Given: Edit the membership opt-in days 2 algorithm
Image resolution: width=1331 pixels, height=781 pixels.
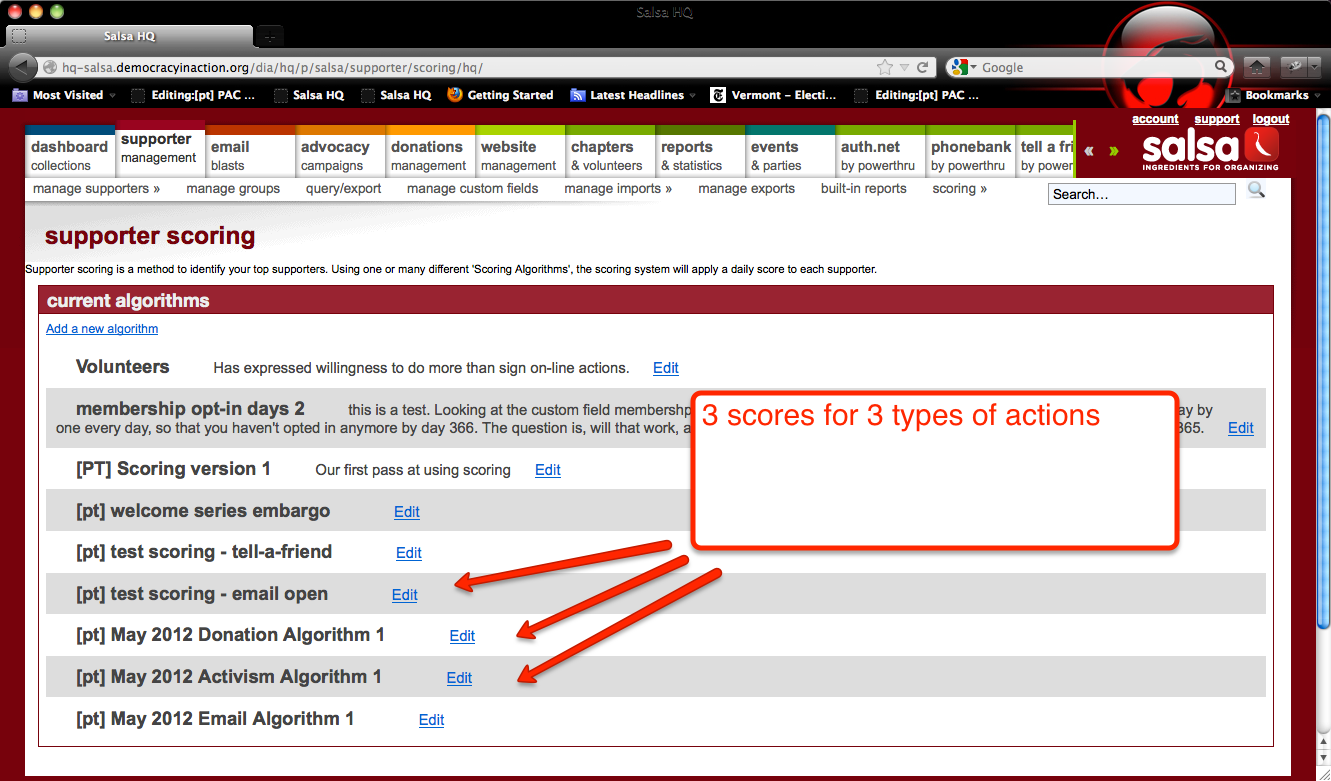Looking at the screenshot, I should [x=1240, y=428].
